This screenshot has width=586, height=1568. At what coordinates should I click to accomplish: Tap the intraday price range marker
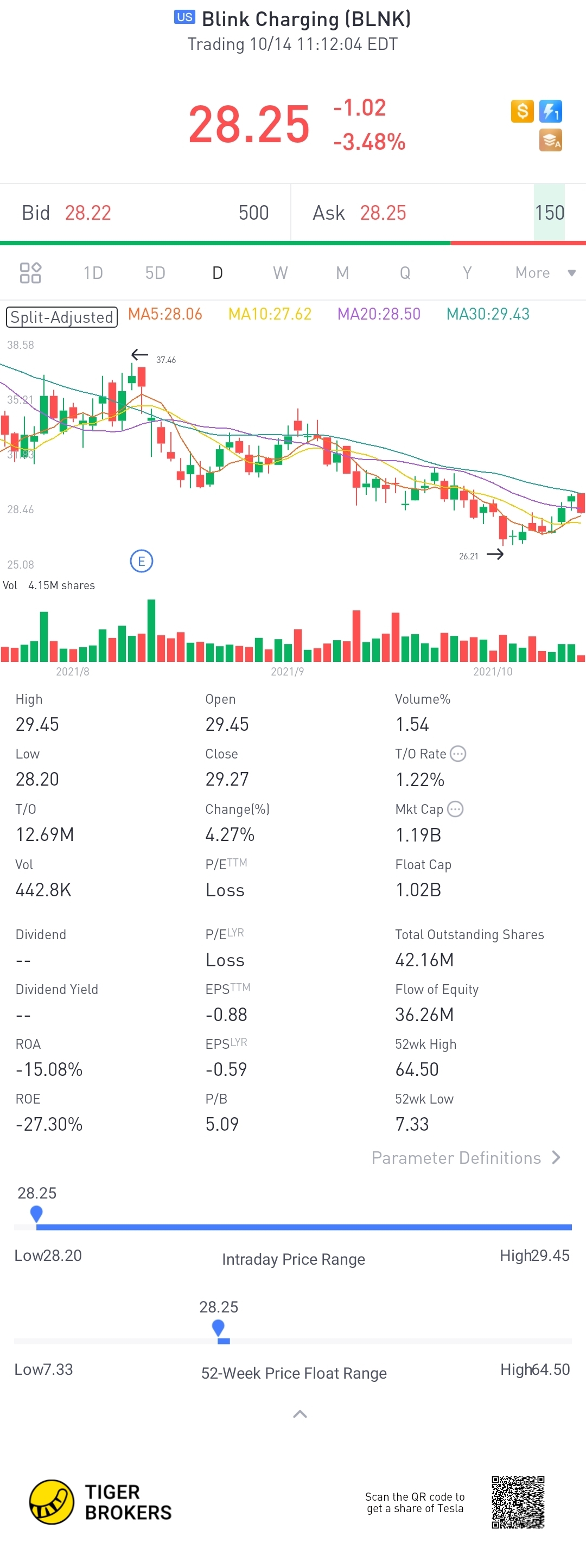point(36,1213)
